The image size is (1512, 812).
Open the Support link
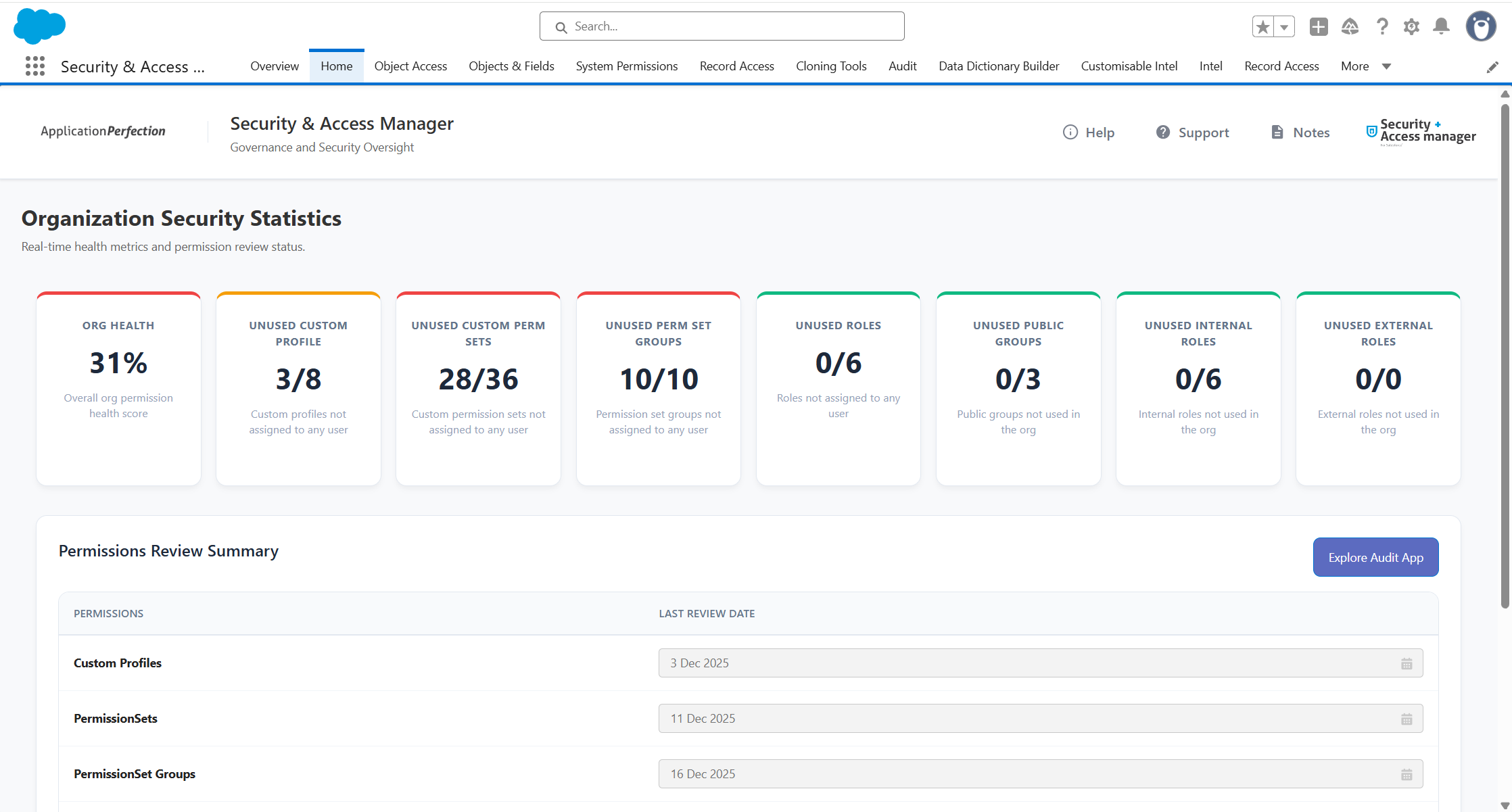(1192, 133)
